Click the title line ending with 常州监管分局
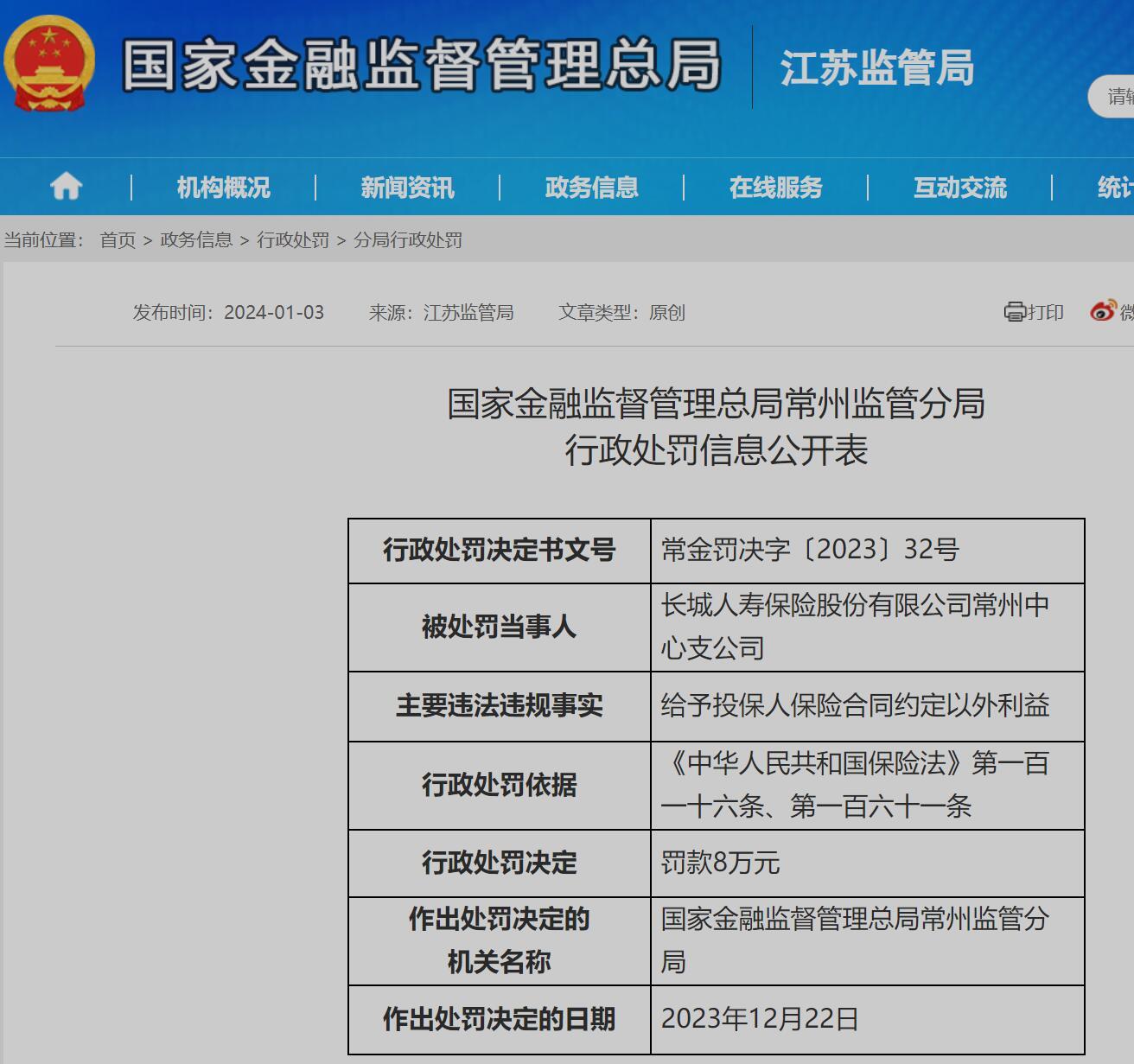The width and height of the screenshot is (1134, 1064). pos(716,404)
